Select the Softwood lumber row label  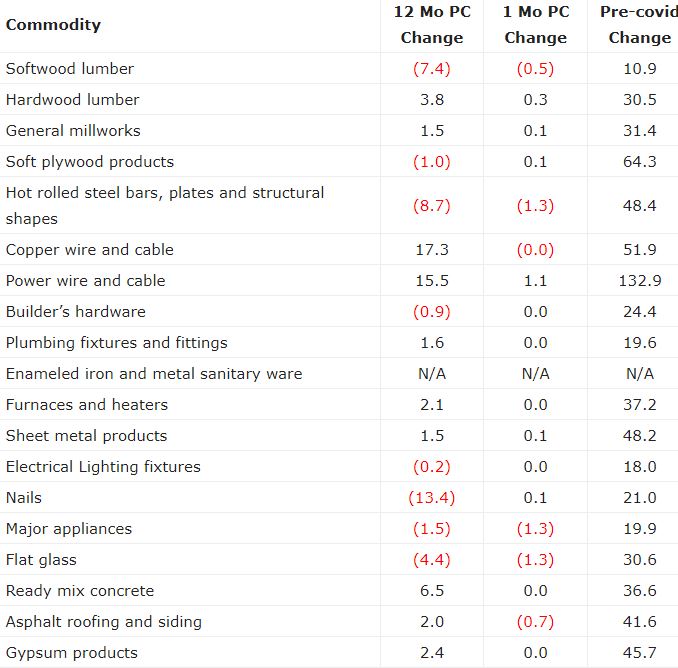click(x=70, y=69)
